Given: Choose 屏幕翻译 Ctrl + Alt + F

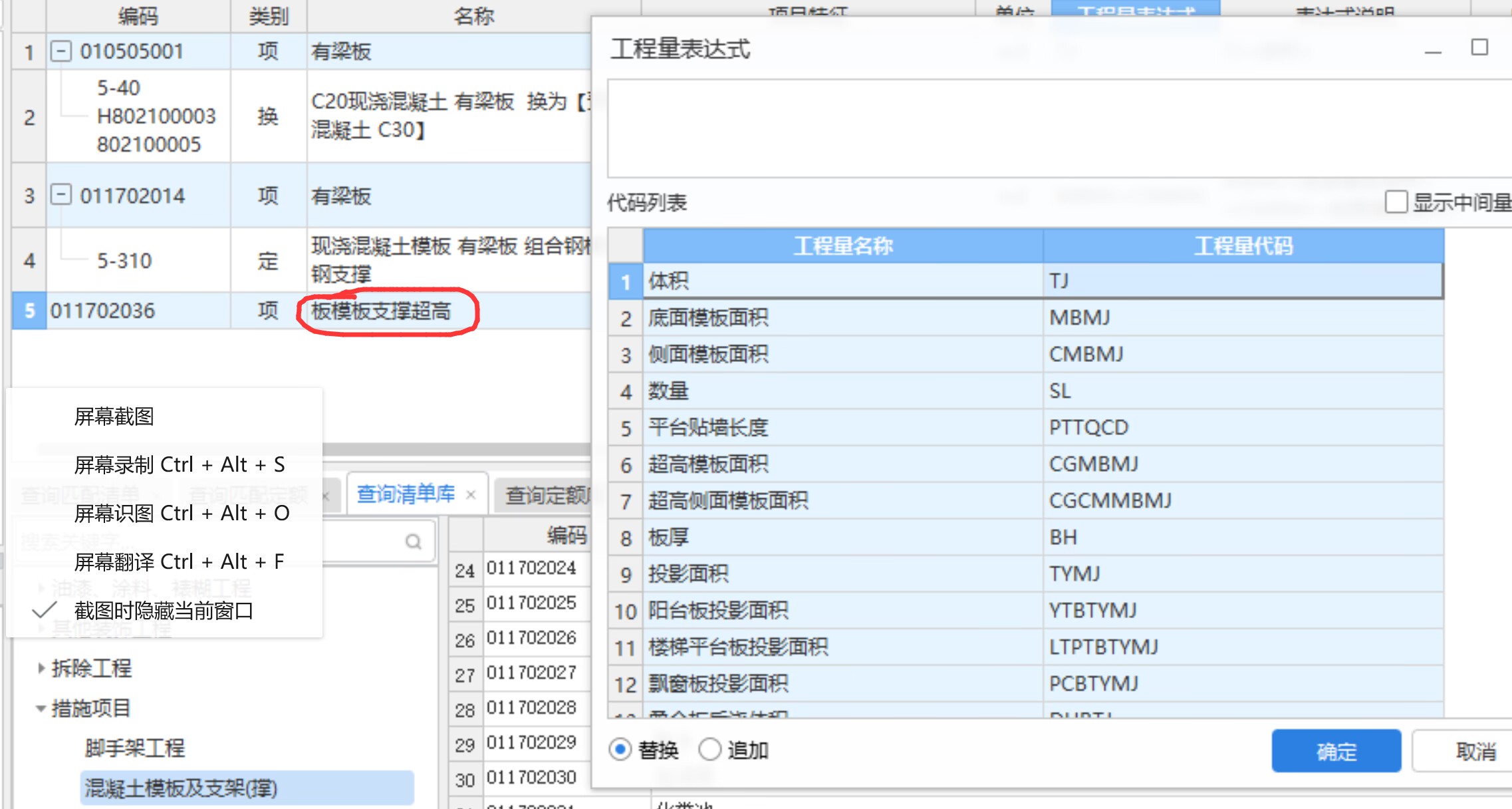Looking at the screenshot, I should [x=179, y=562].
